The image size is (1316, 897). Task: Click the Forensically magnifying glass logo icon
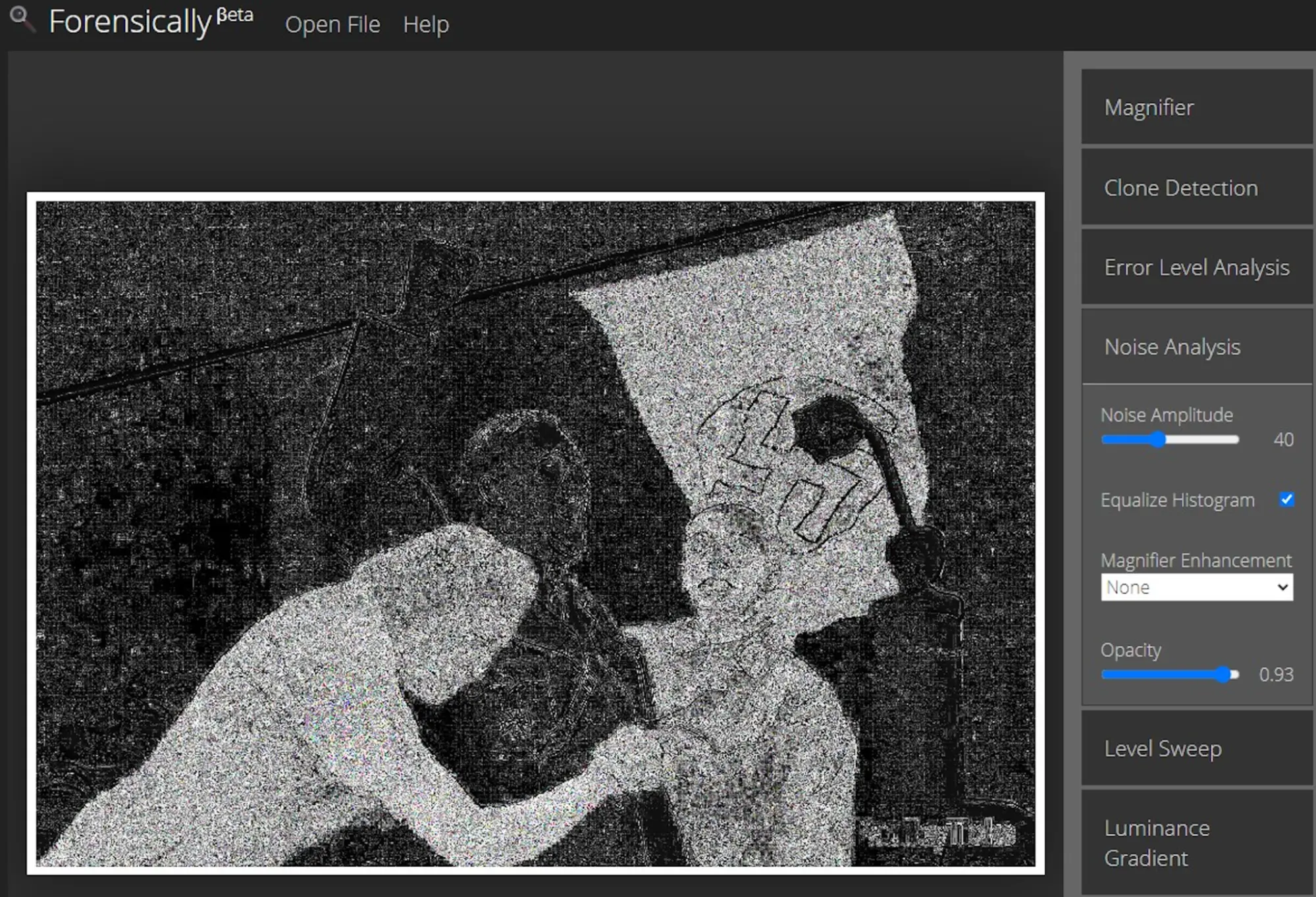click(x=22, y=19)
